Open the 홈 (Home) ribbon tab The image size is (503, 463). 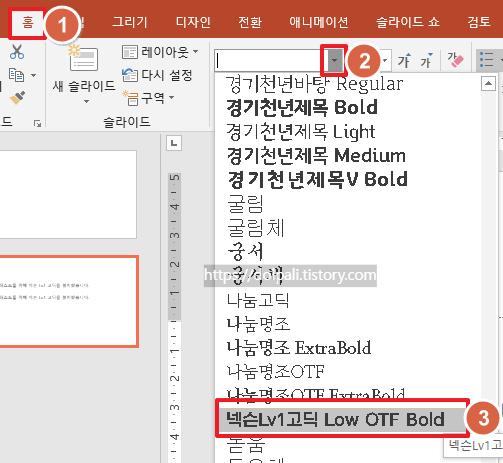point(27,23)
